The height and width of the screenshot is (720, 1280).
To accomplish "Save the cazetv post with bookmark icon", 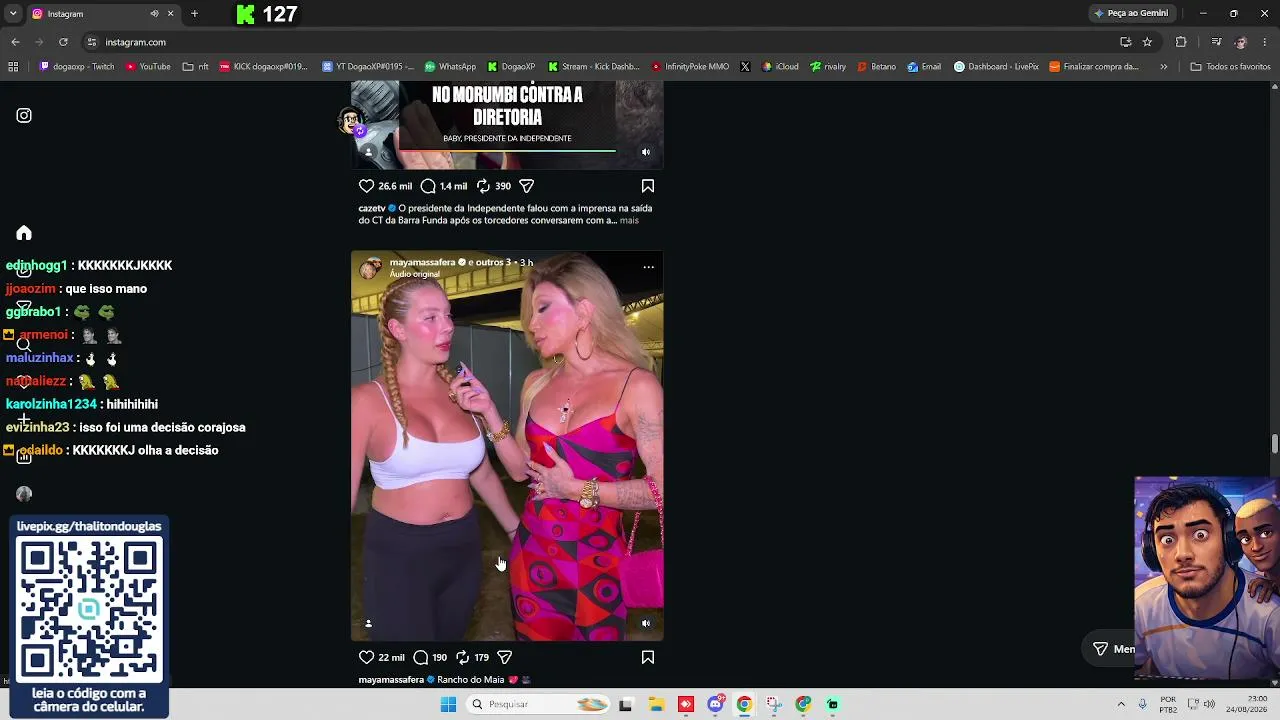I will click(x=648, y=186).
